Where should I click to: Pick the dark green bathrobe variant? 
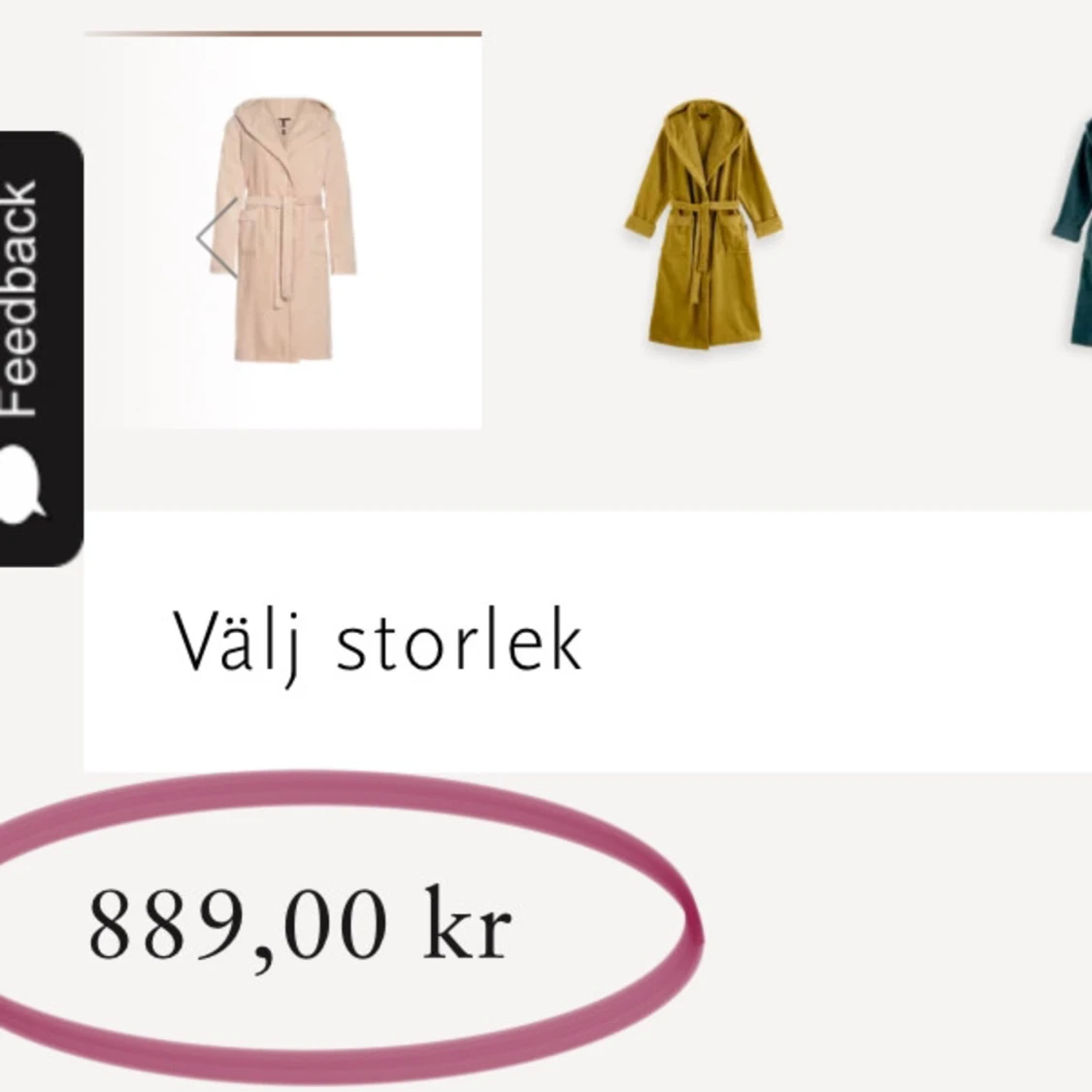pos(1073,232)
